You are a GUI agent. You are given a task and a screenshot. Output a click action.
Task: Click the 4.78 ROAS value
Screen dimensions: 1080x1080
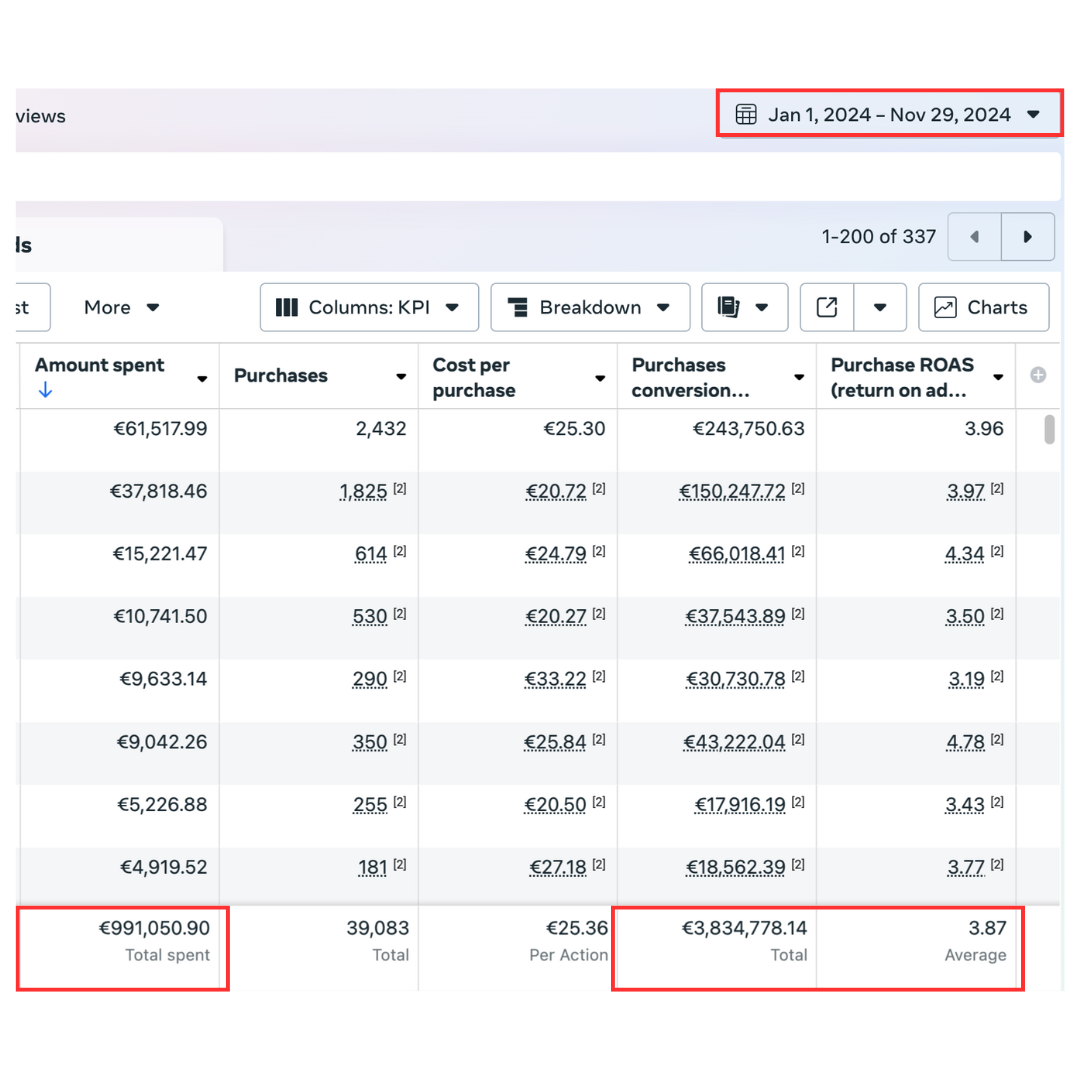pos(965,743)
